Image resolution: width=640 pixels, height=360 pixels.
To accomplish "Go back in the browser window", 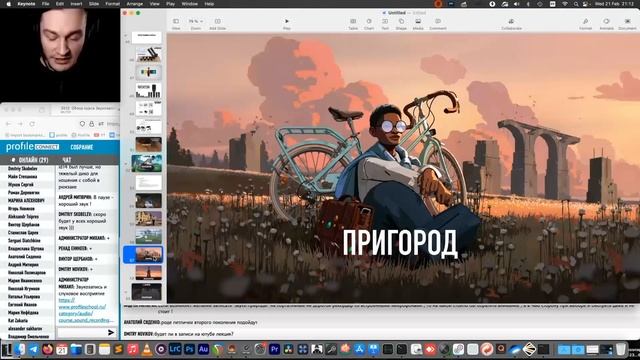I will (9, 123).
